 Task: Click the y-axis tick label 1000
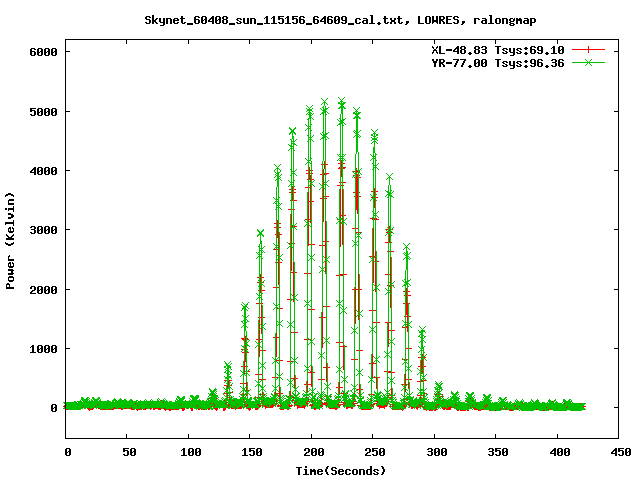coord(43,349)
